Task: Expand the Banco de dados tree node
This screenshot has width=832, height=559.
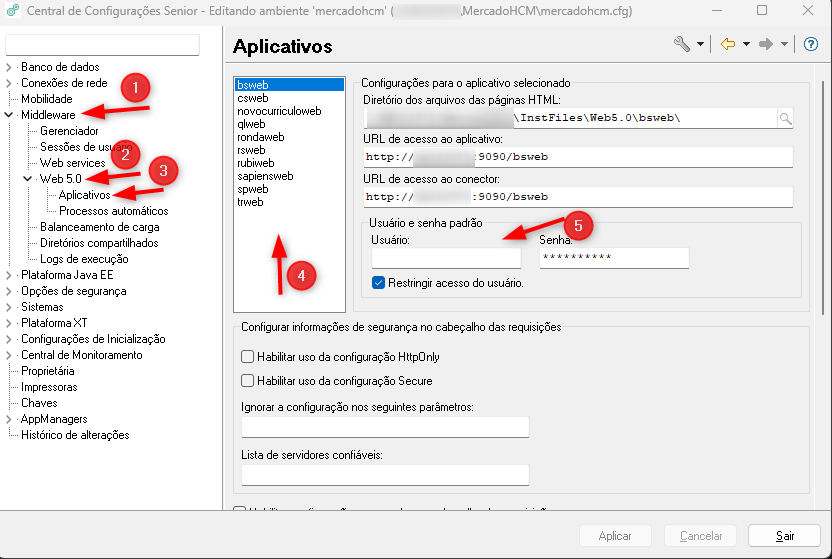Action: (9, 68)
